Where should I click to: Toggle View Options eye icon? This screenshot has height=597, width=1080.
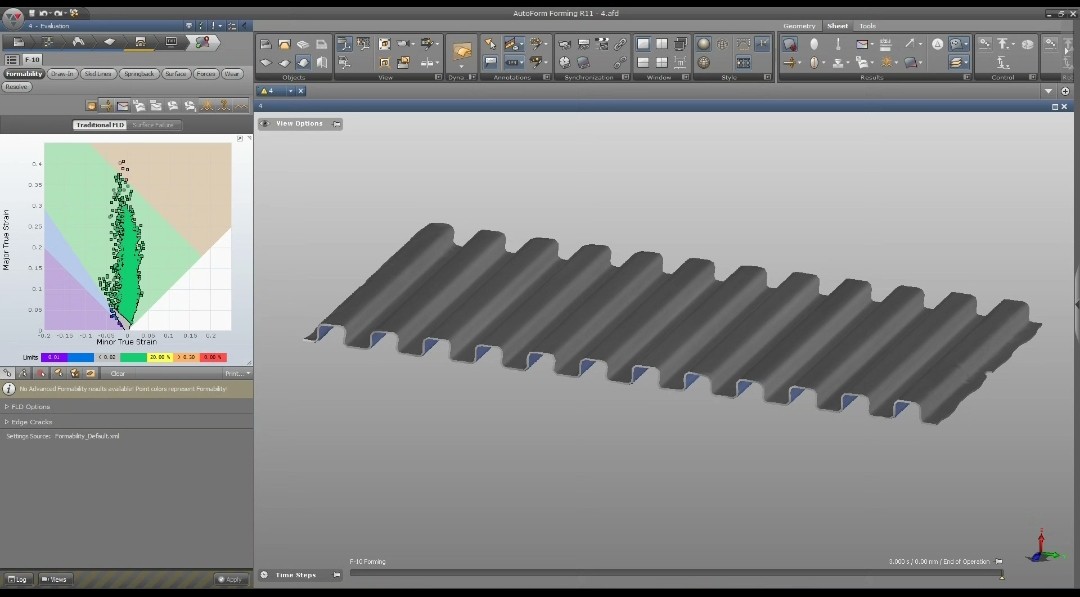click(x=264, y=124)
